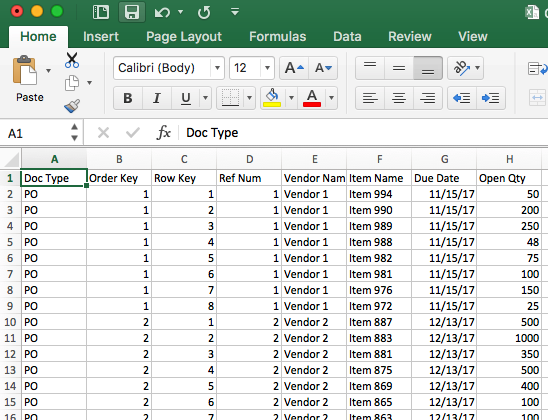Toggle Top Align vertical alignment
The height and width of the screenshot is (420, 548).
[x=370, y=68]
